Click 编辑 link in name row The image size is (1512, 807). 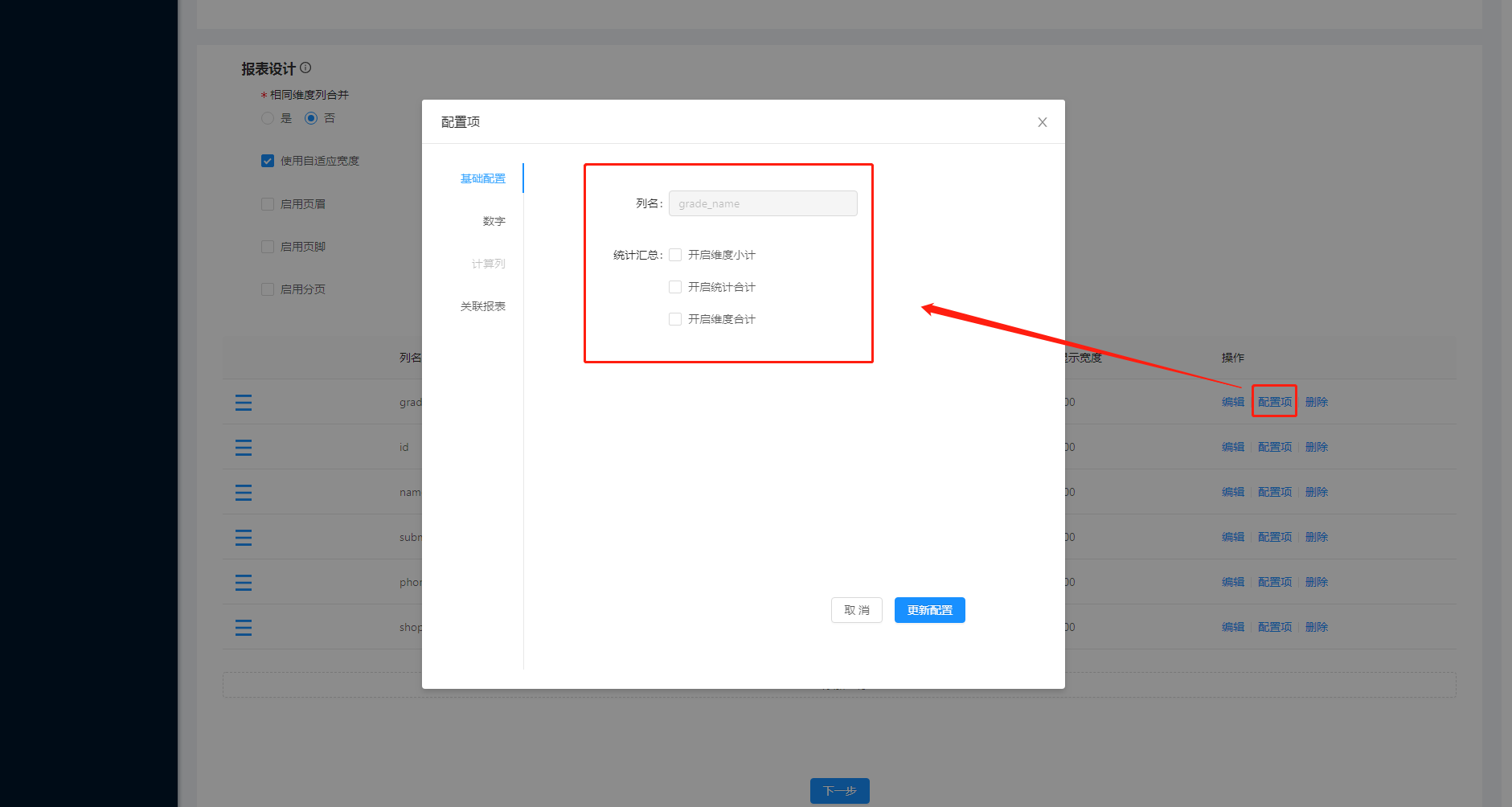tap(1233, 492)
